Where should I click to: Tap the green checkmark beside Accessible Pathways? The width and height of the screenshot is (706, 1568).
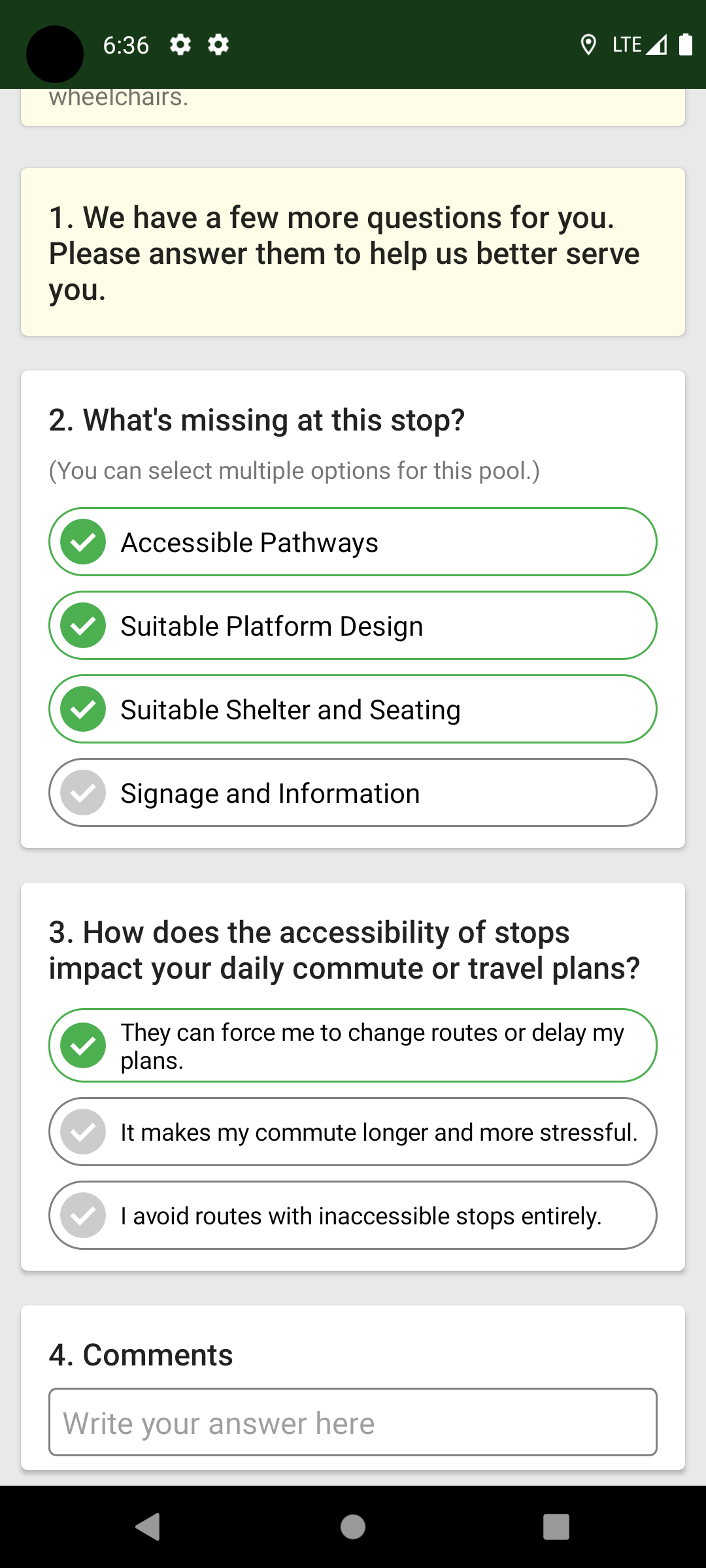click(x=83, y=542)
